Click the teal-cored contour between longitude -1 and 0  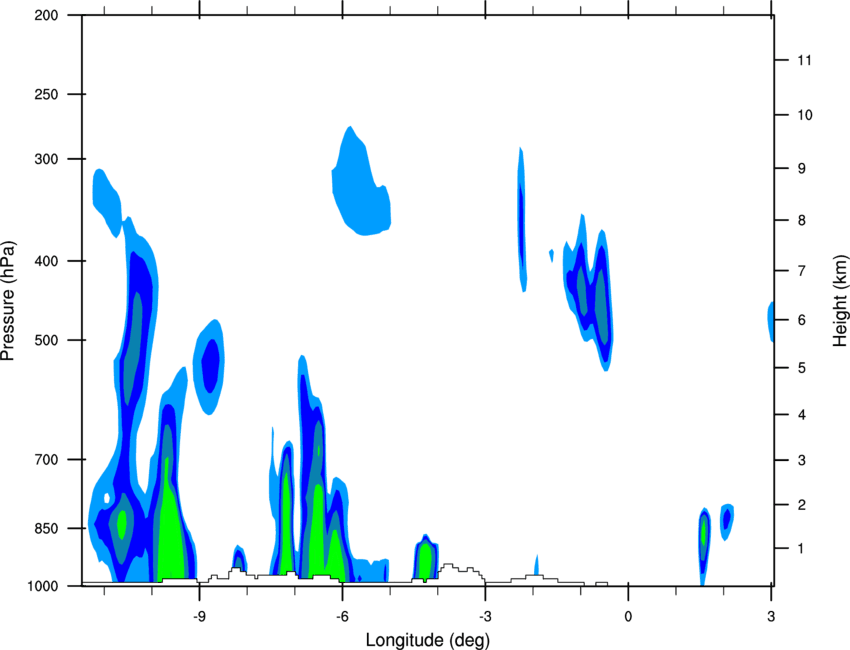[590, 293]
